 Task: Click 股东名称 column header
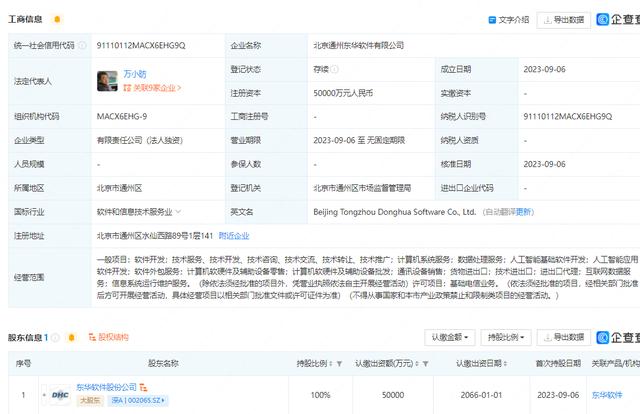[163, 363]
